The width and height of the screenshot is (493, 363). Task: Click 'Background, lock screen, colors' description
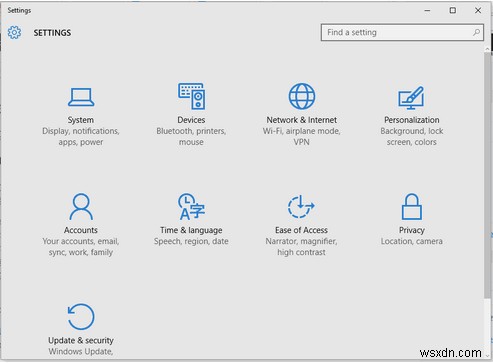(412, 137)
